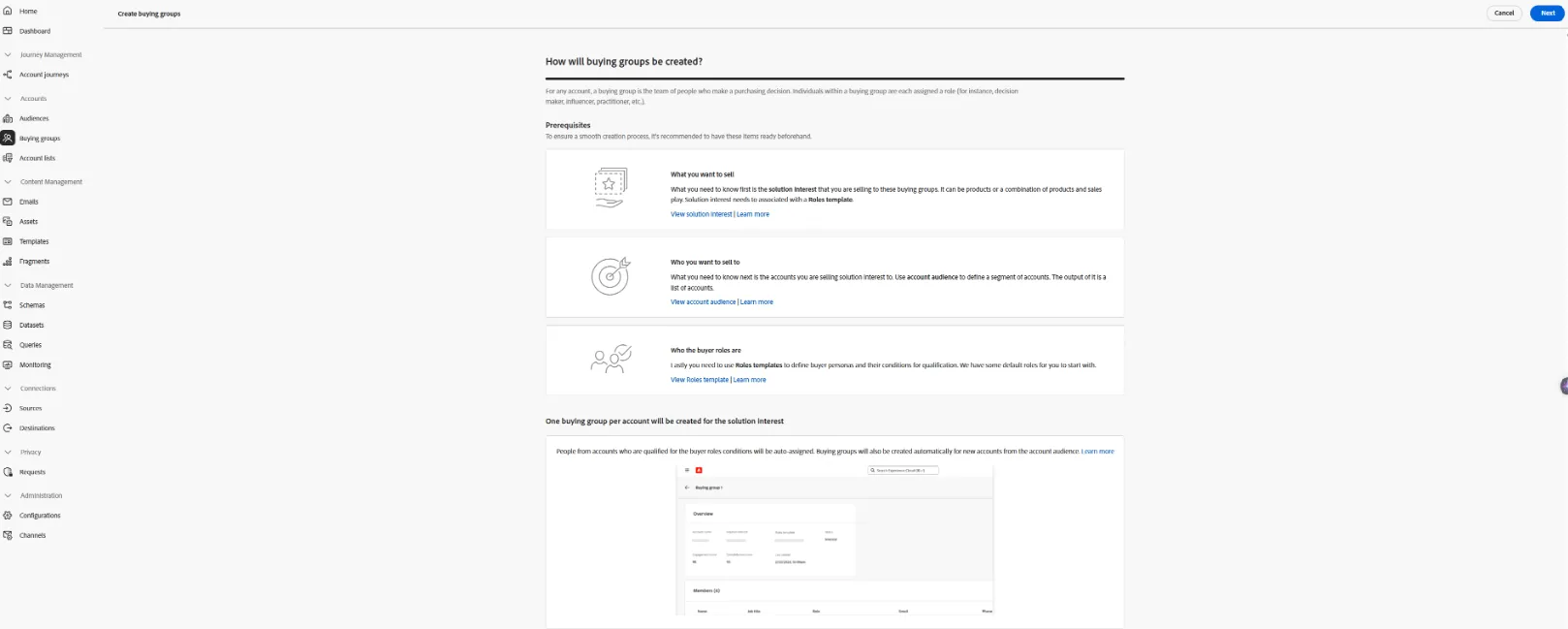
Task: Click the "Who the buyer roles are" title
Action: point(706,351)
